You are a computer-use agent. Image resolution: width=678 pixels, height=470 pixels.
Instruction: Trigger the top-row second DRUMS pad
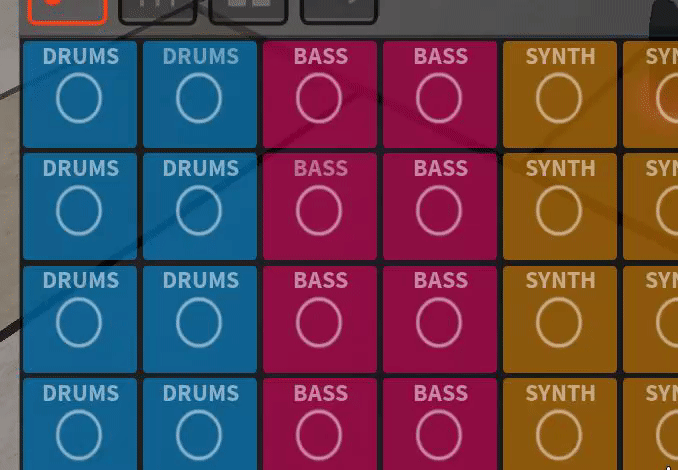pos(200,95)
